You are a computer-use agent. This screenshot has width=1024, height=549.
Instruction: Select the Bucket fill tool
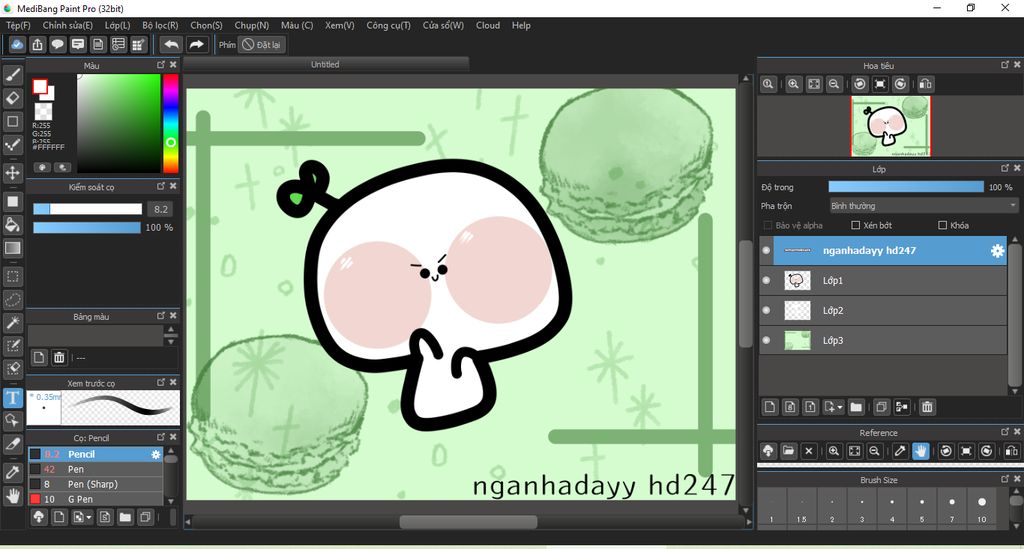tap(12, 225)
